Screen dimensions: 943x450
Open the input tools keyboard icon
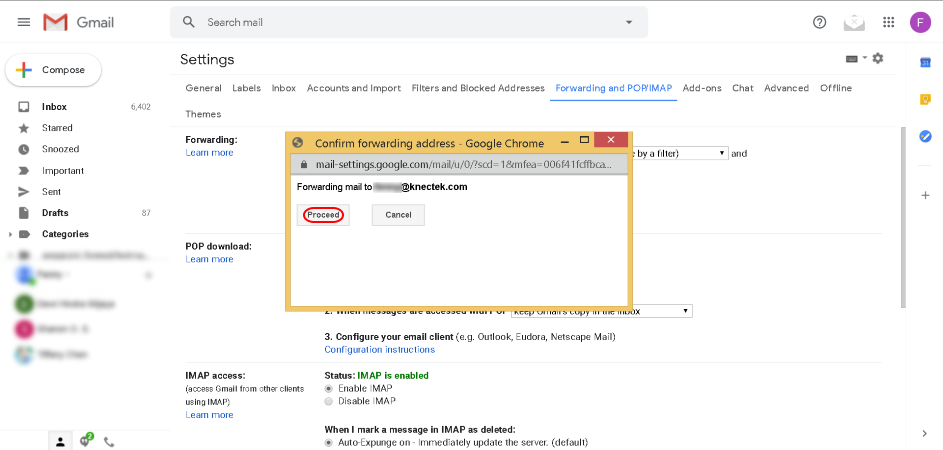(x=852, y=58)
